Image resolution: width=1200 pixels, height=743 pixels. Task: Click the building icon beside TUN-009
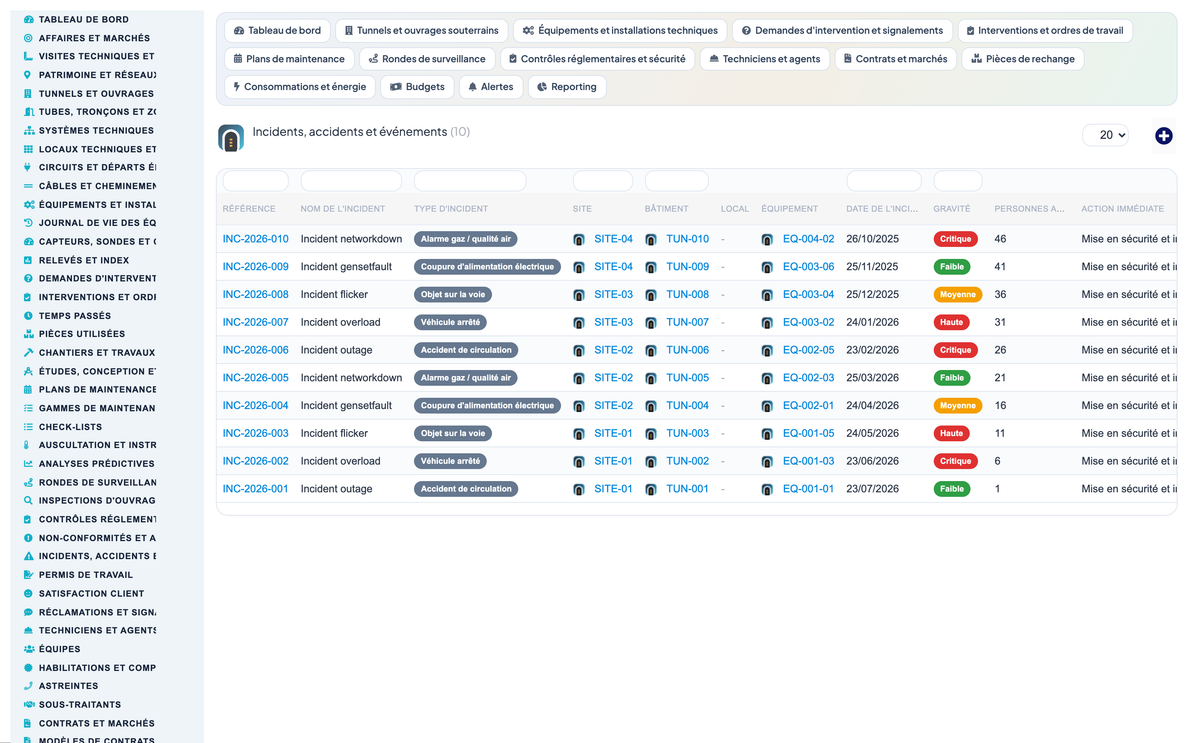(651, 268)
